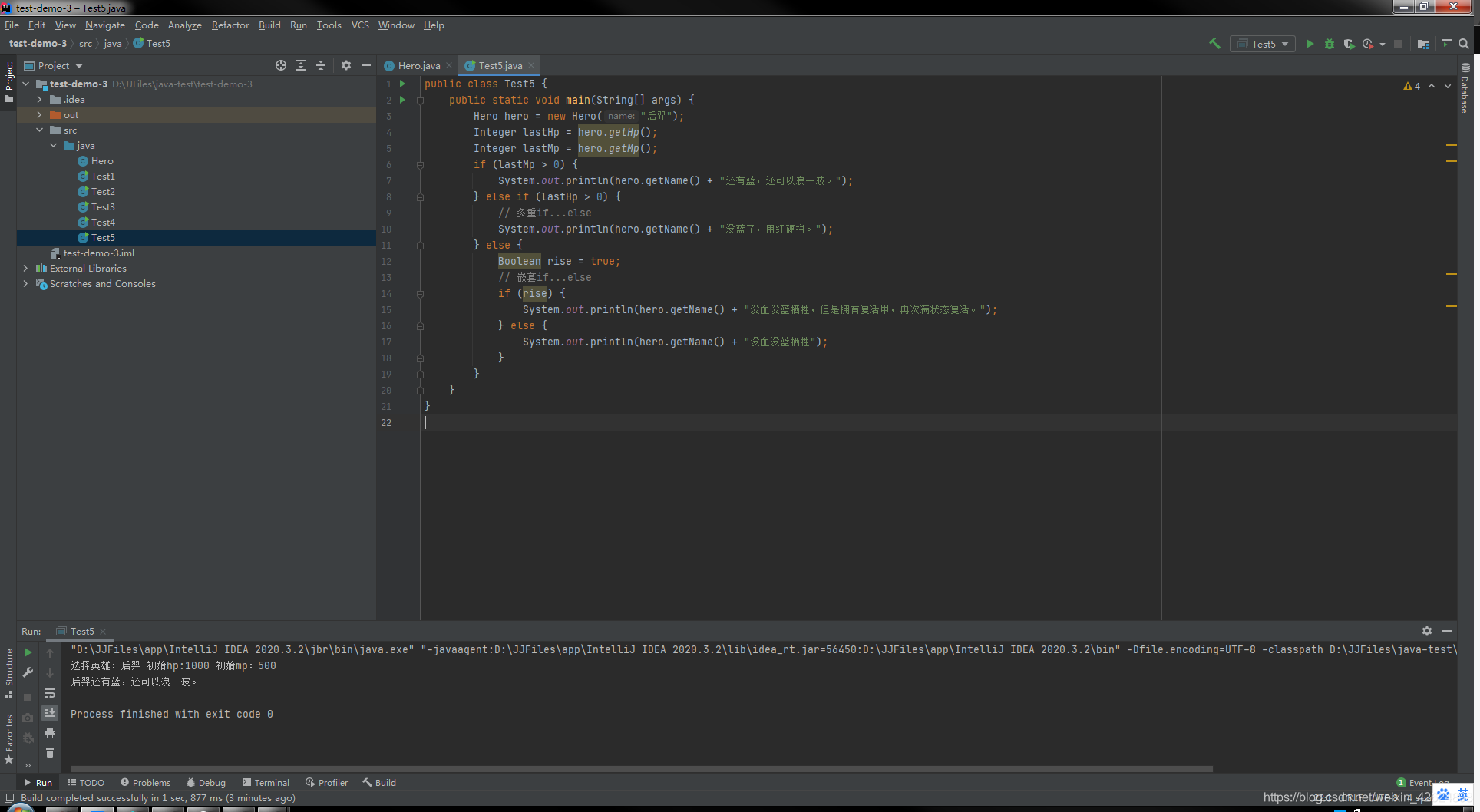Click the wrench icon in Run panel

click(x=28, y=672)
